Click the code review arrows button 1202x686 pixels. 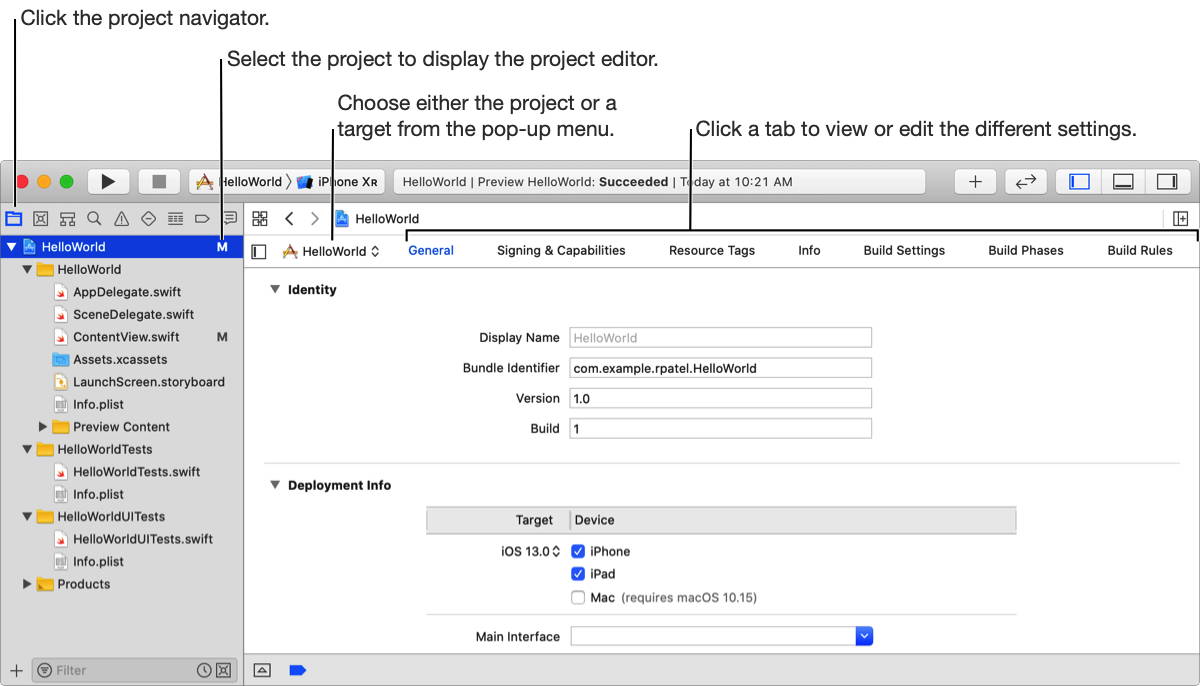point(1026,181)
